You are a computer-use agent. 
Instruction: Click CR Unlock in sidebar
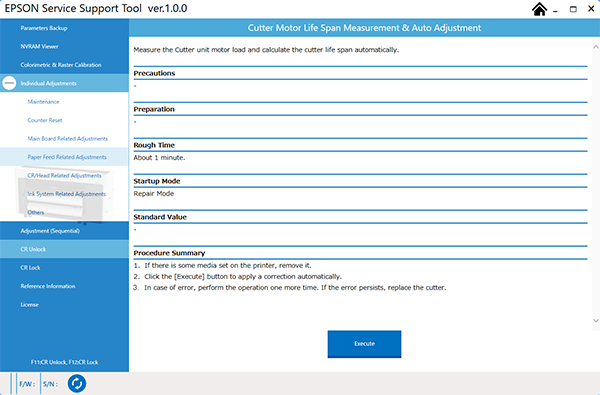point(64,249)
